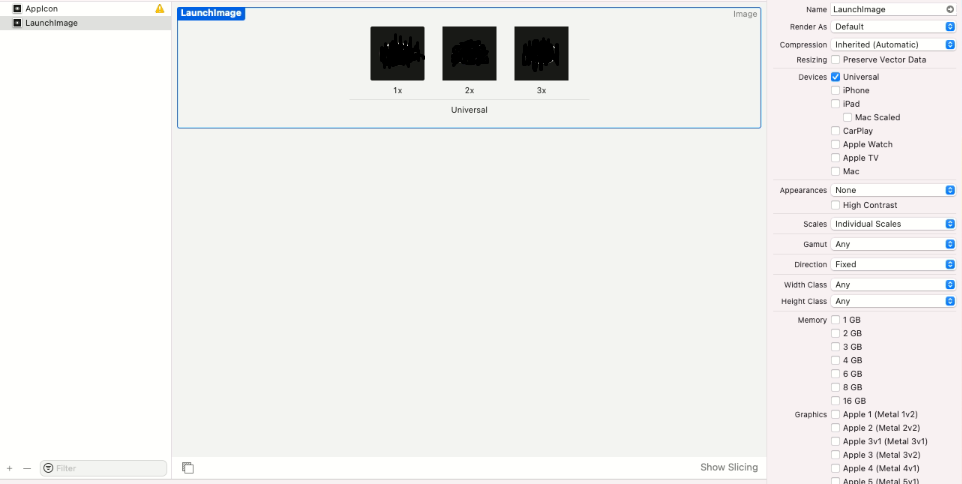This screenshot has height=484, width=962.
Task: Check Apple 3v1 (Metal 3v1) graphics
Action: 836,441
